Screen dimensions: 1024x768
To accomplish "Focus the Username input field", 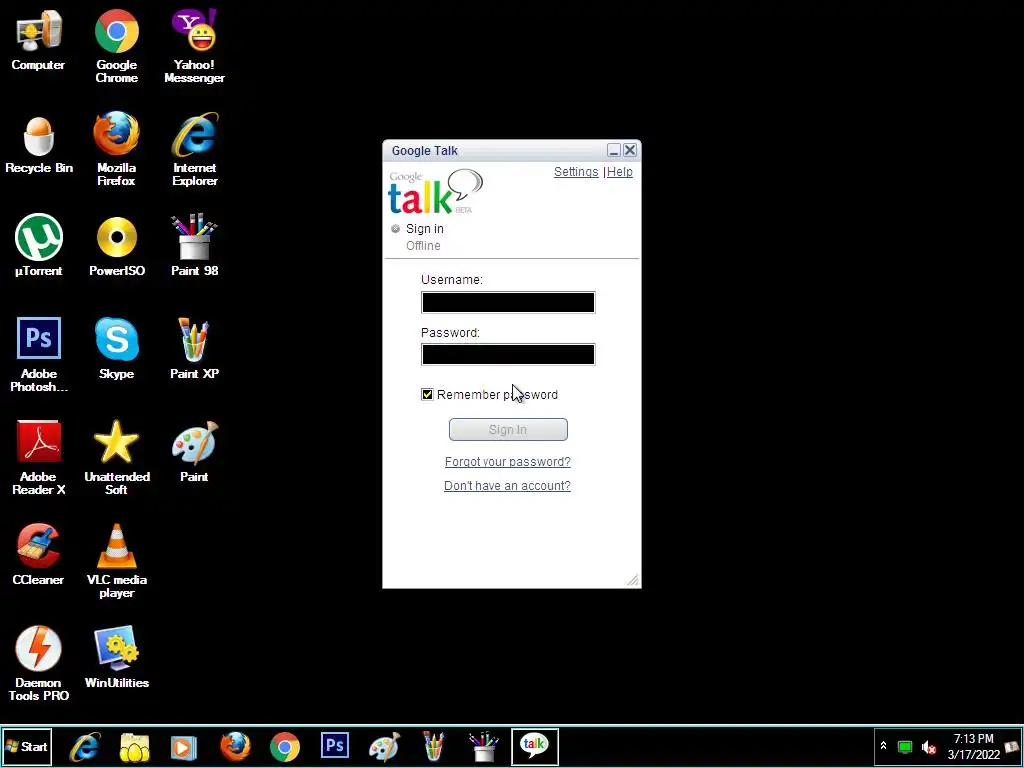I will pos(508,302).
